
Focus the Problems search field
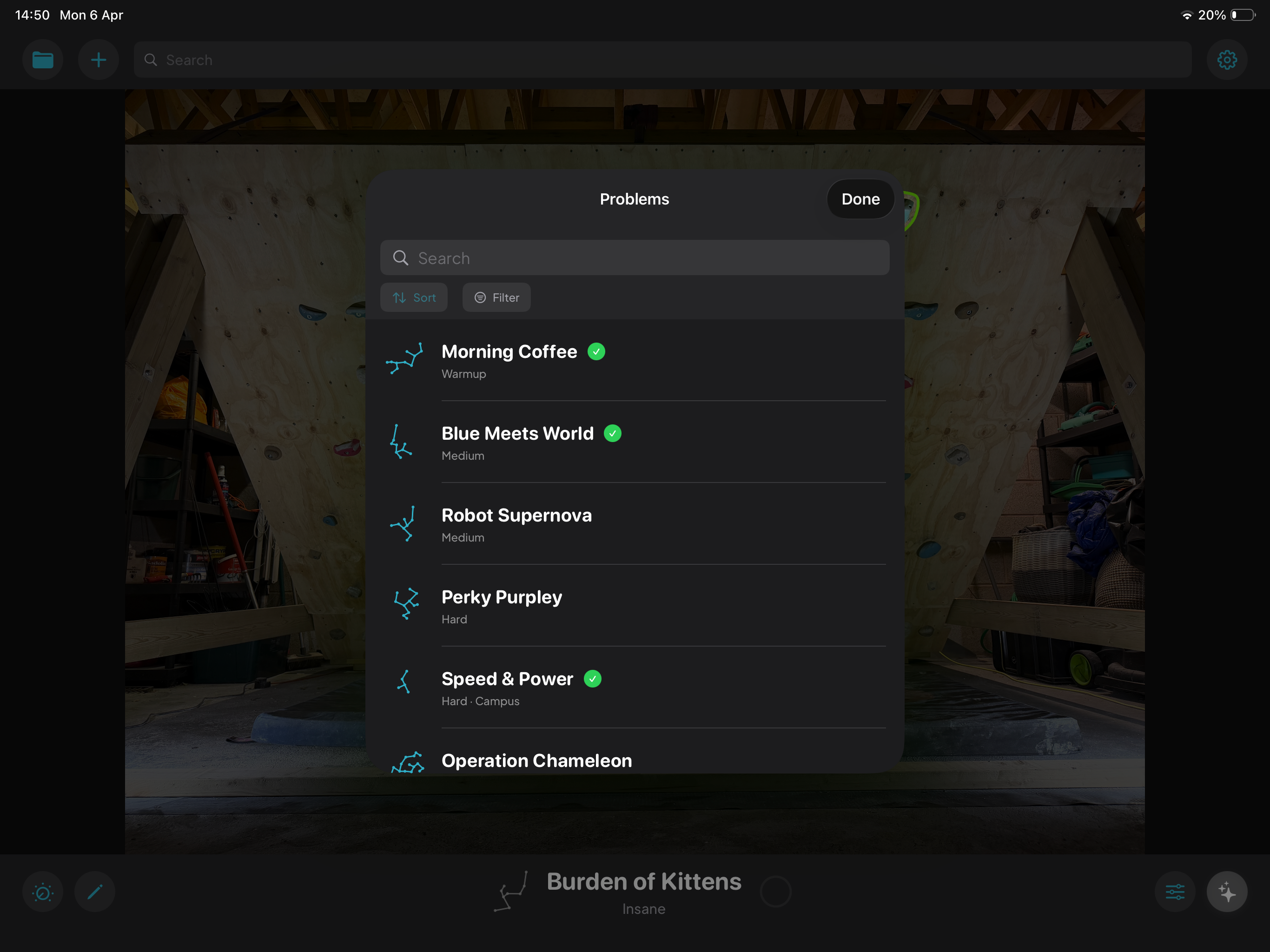pyautogui.click(x=635, y=258)
